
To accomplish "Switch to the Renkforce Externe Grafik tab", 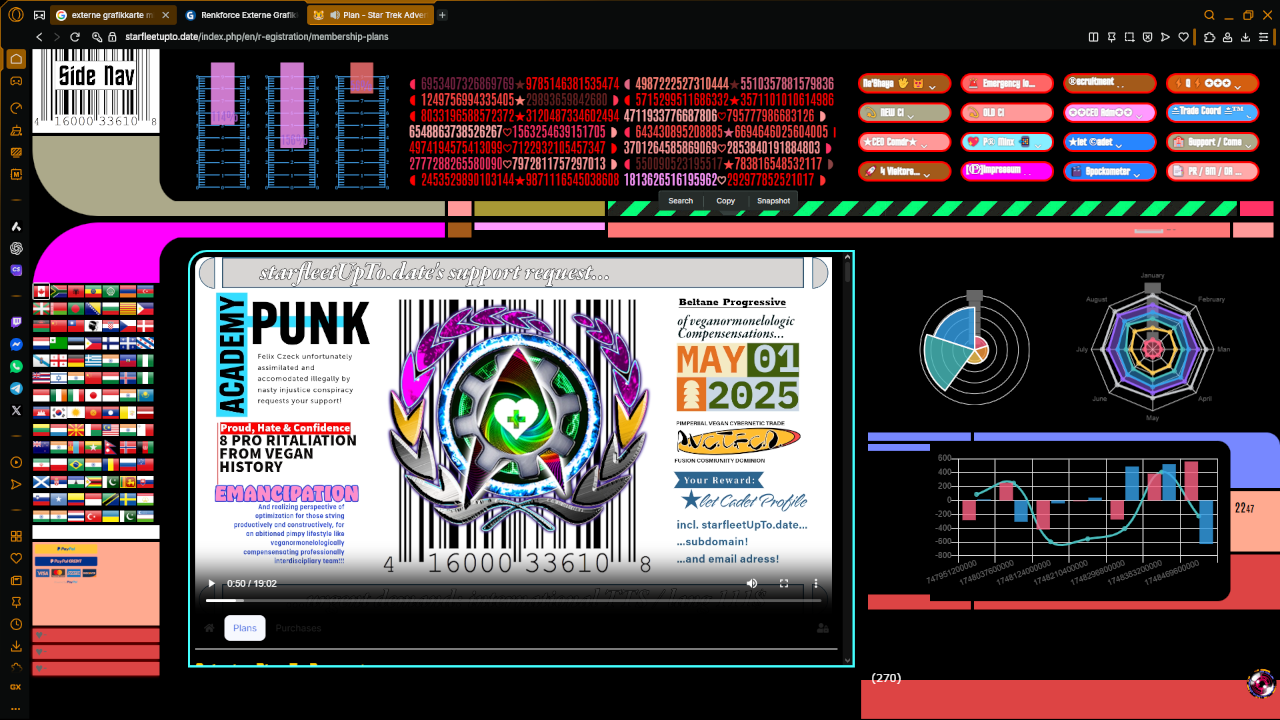I will [240, 15].
